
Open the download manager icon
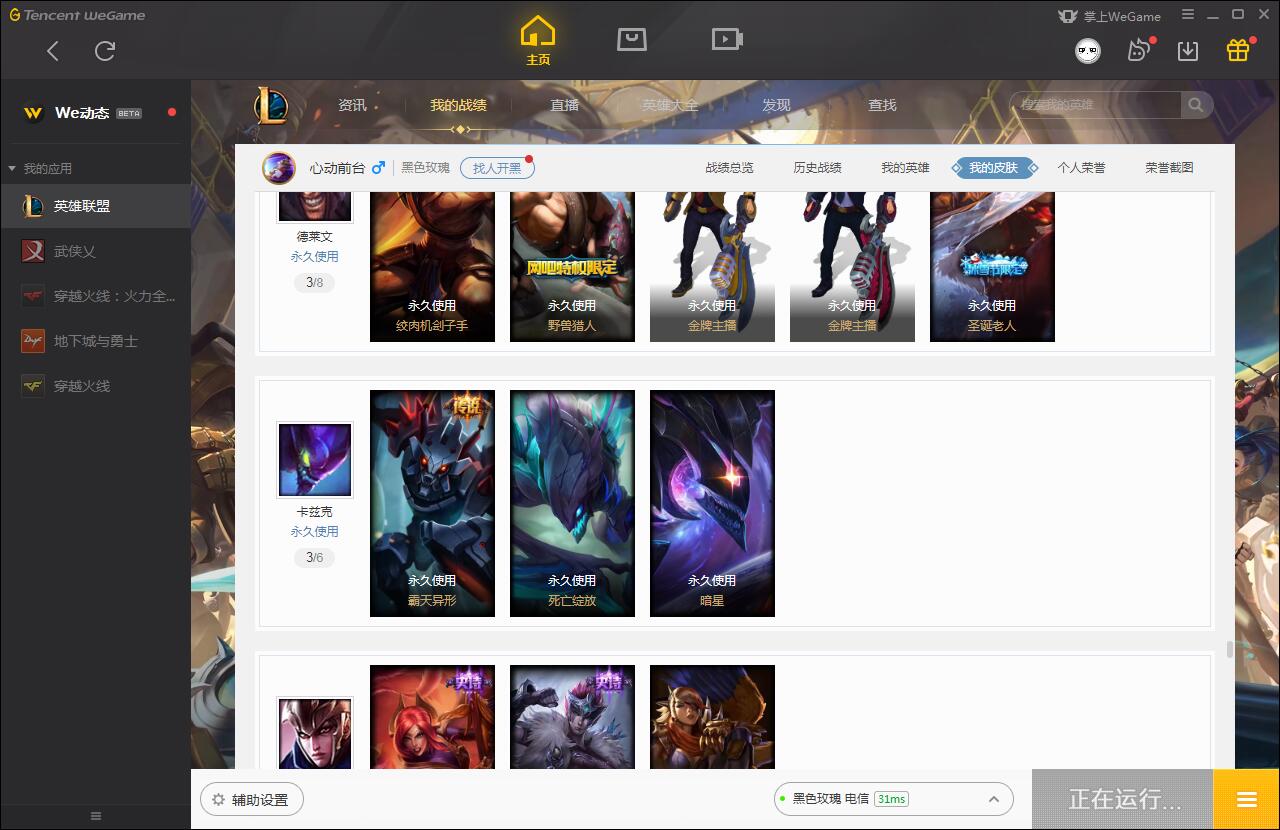pyautogui.click(x=1188, y=51)
